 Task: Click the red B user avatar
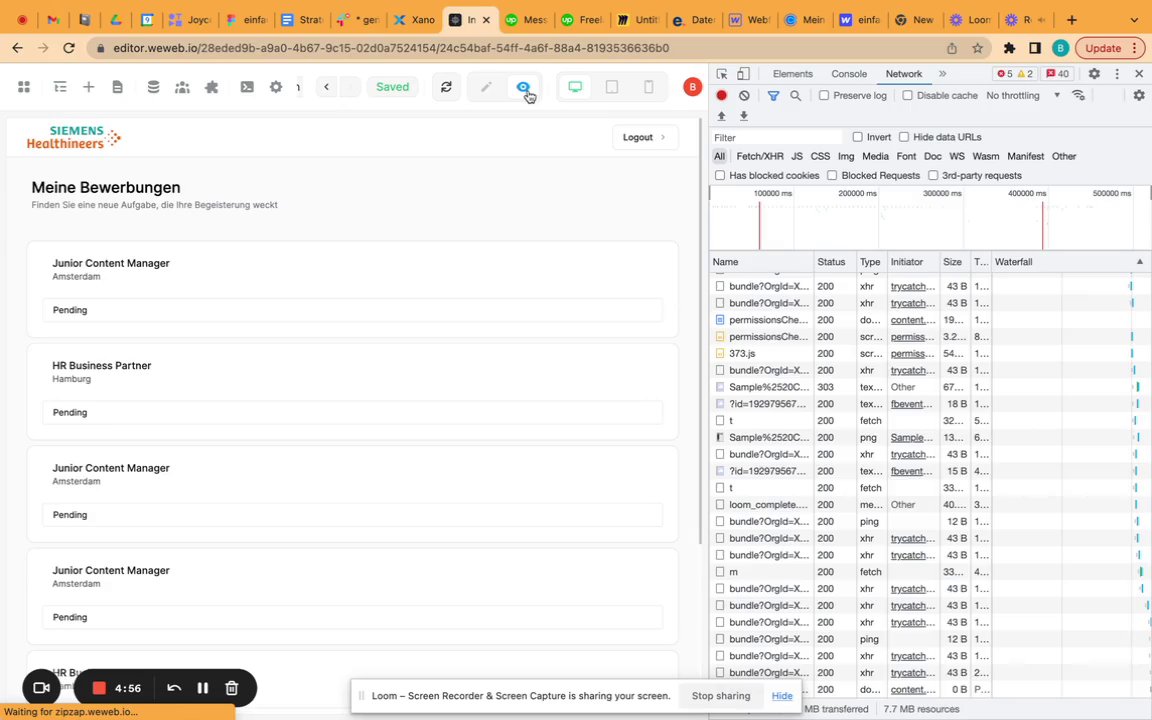[x=692, y=87]
